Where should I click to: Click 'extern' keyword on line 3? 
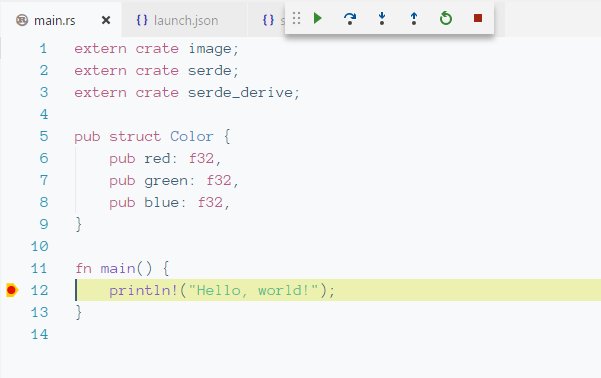(x=100, y=92)
